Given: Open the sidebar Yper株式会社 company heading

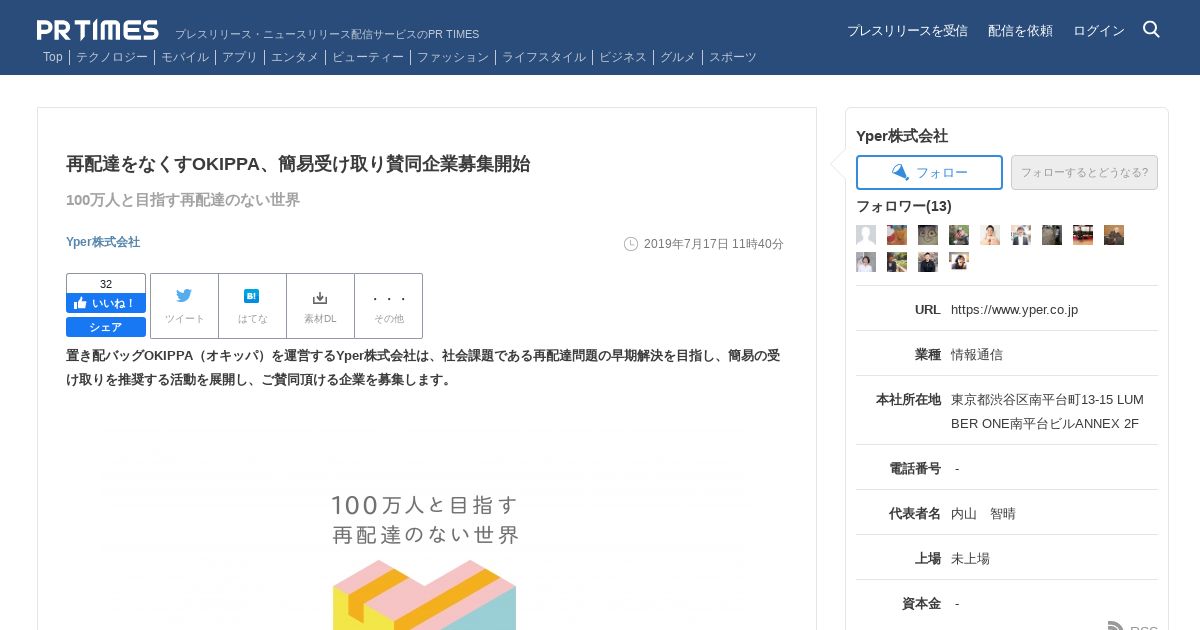Looking at the screenshot, I should 902,136.
